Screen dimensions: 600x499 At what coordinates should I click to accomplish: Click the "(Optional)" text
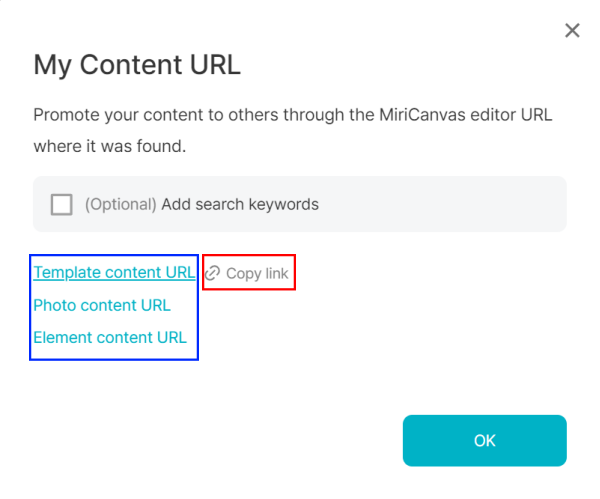coord(120,204)
